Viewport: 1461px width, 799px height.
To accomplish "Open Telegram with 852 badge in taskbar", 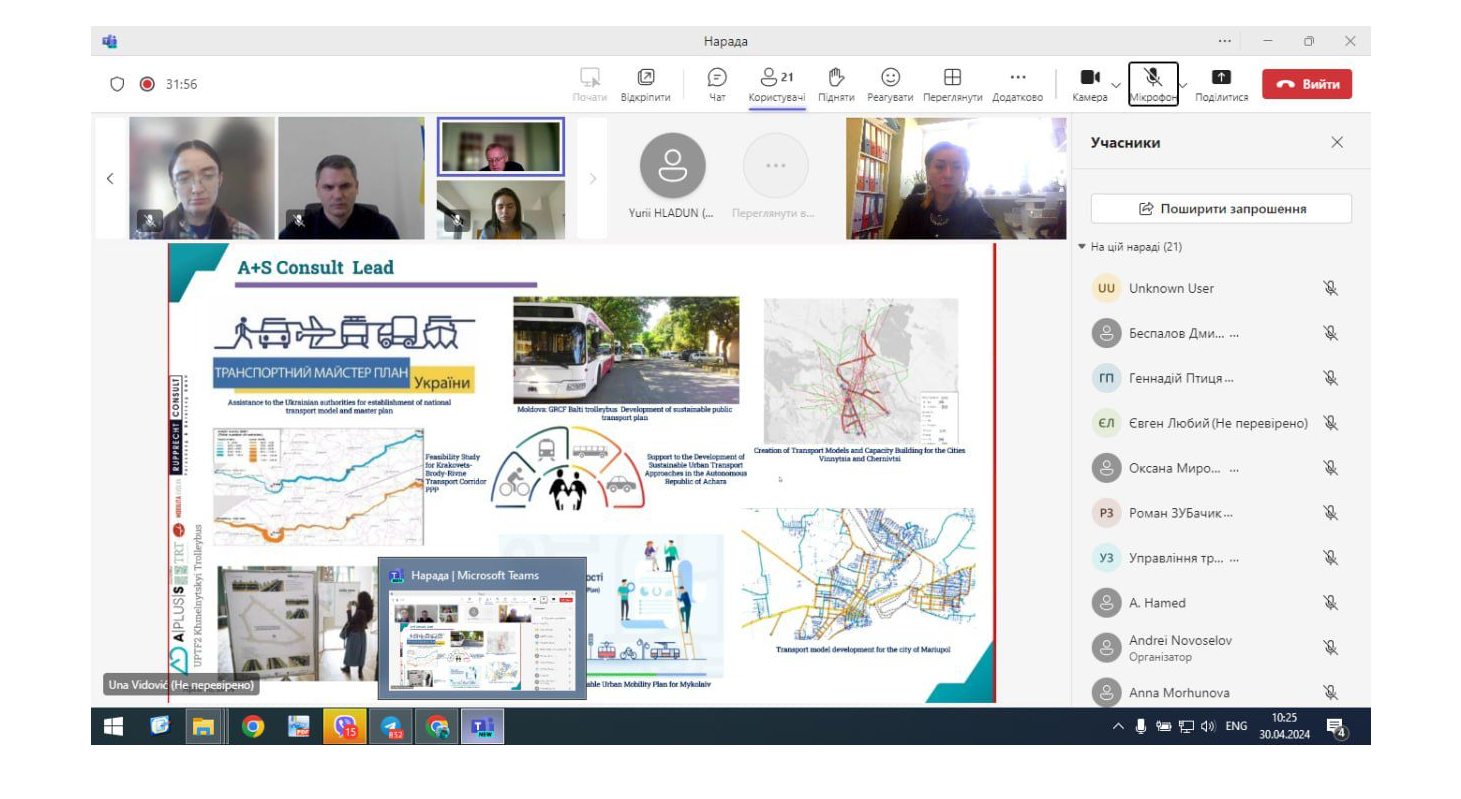I will click(x=391, y=727).
